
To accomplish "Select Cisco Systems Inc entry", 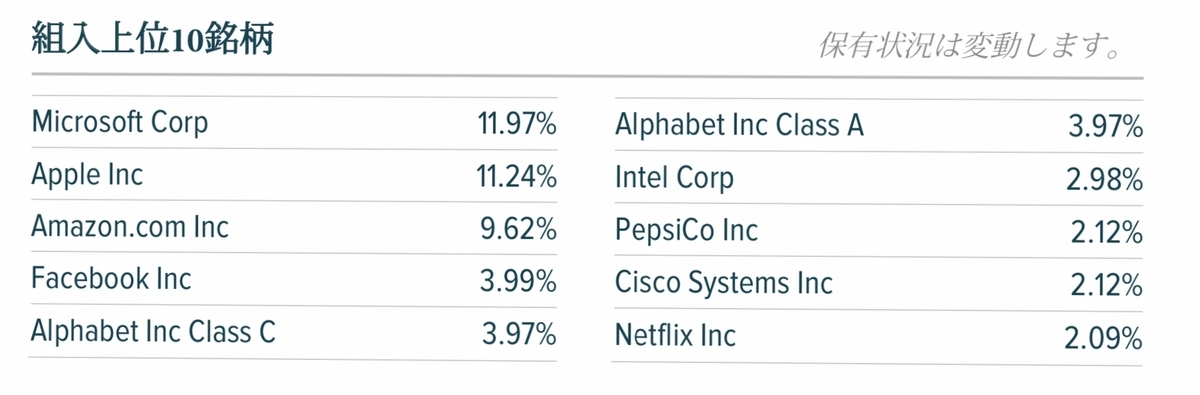I will (723, 284).
